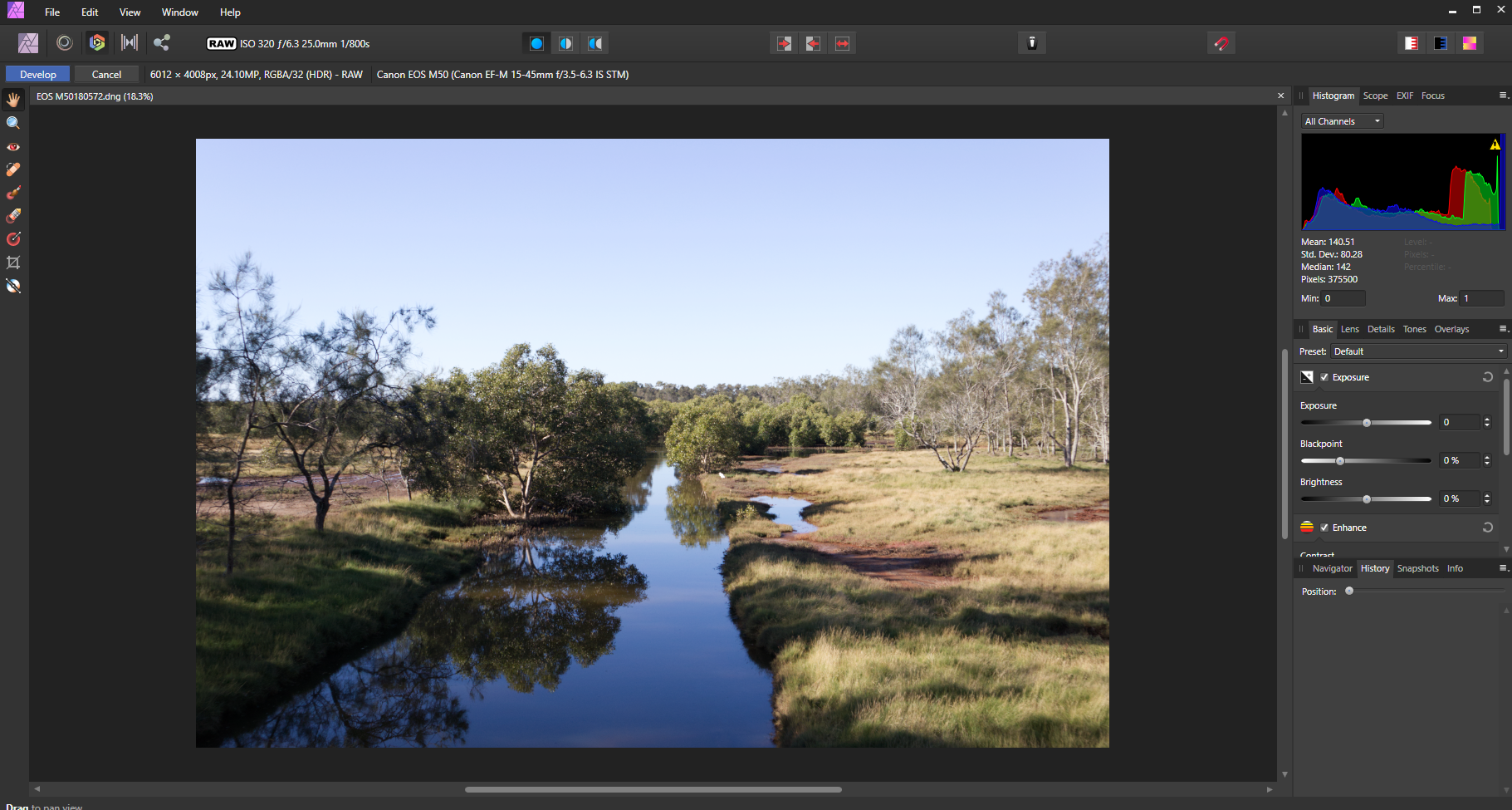Open the Edit menu

[x=90, y=12]
